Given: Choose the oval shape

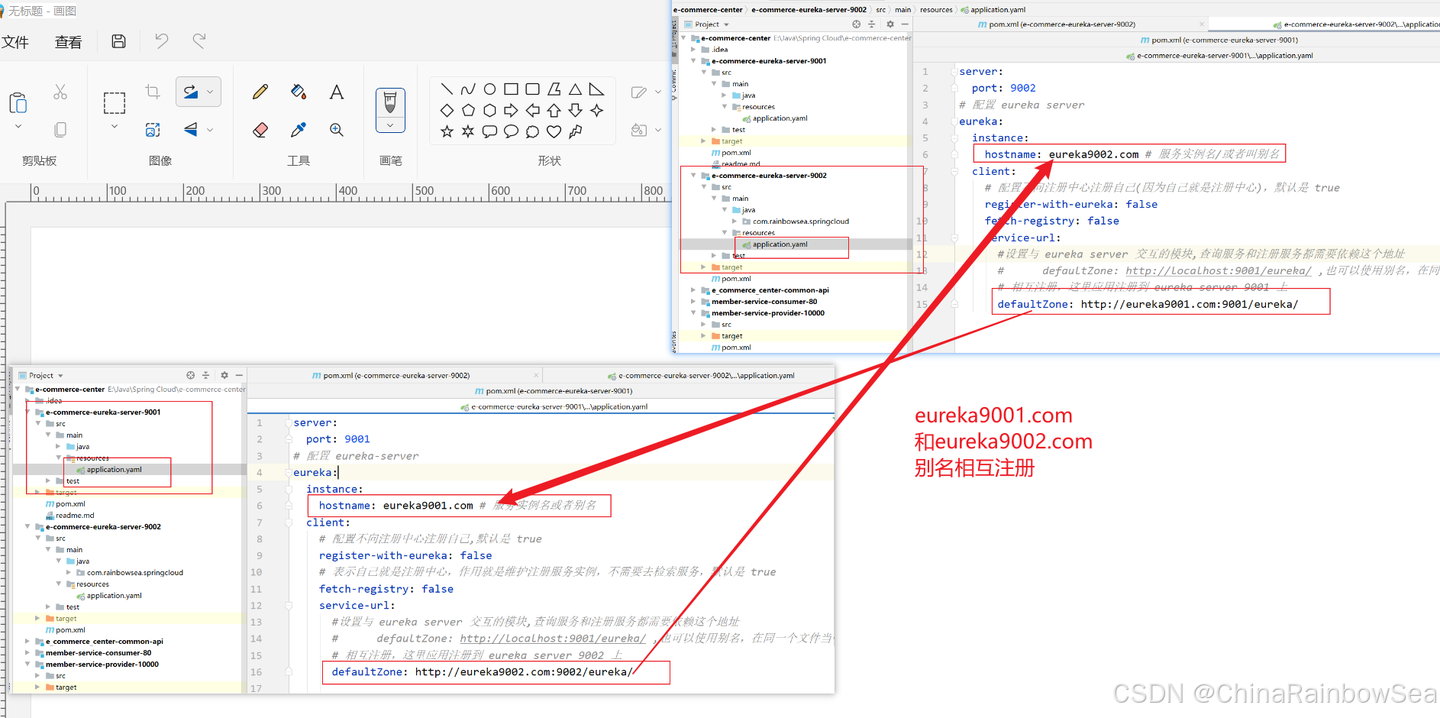Looking at the screenshot, I should point(490,89).
